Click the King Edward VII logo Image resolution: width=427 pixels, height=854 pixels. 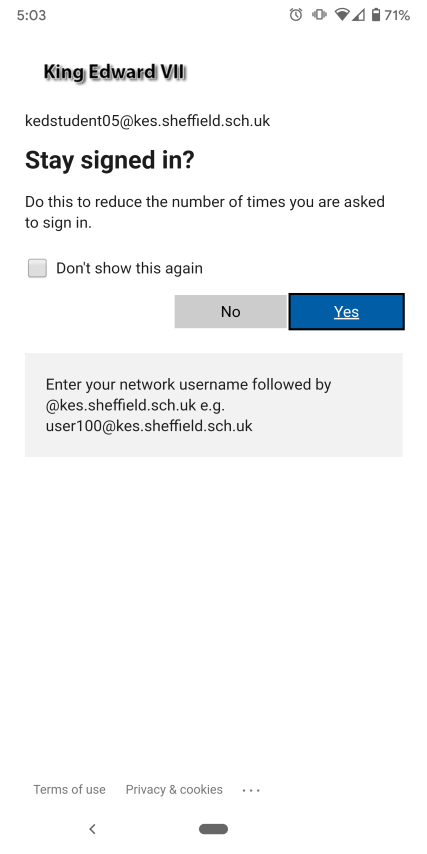pos(115,72)
